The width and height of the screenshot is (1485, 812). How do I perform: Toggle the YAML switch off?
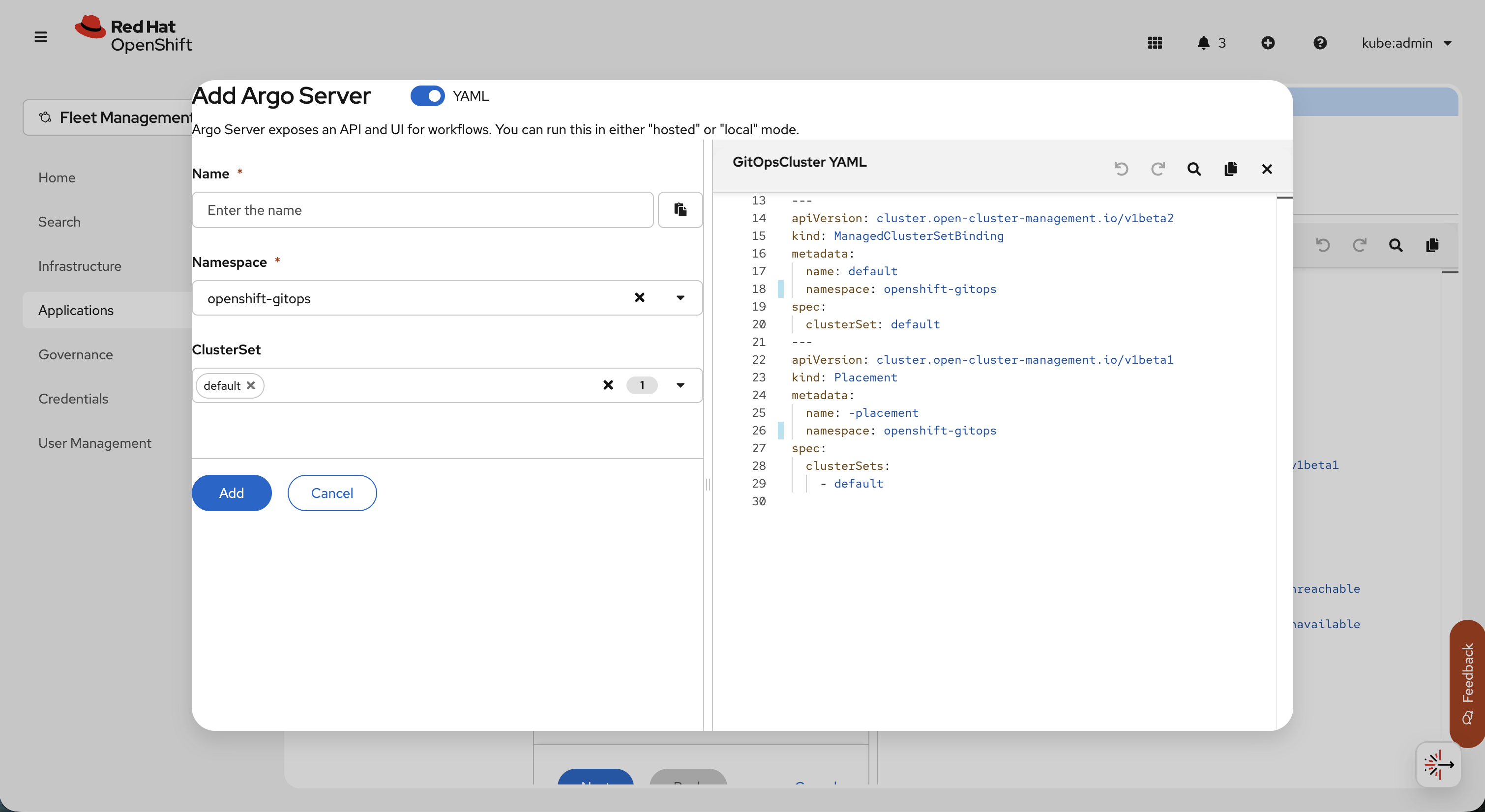[x=427, y=96]
